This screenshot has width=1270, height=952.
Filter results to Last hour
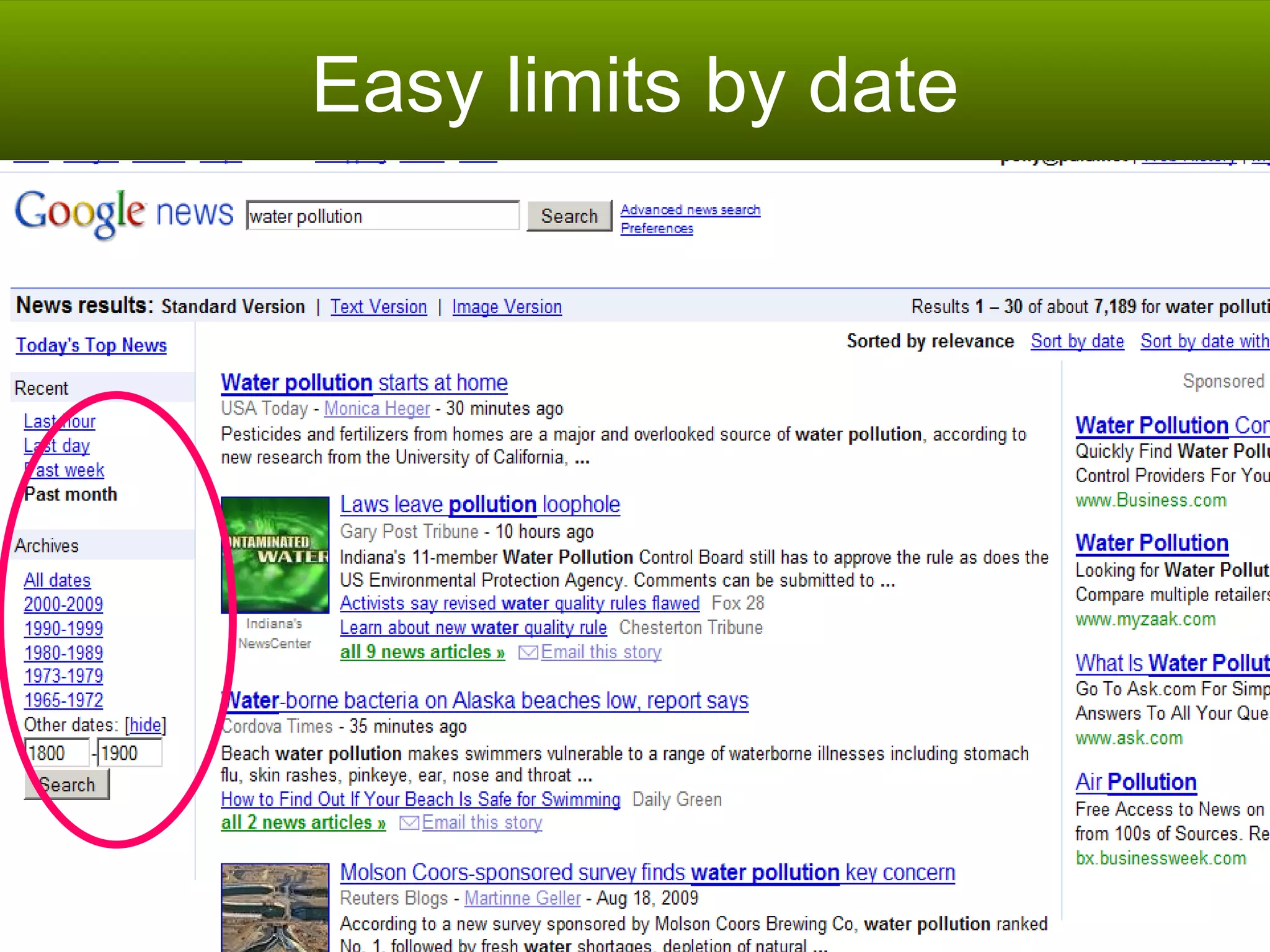pos(60,421)
